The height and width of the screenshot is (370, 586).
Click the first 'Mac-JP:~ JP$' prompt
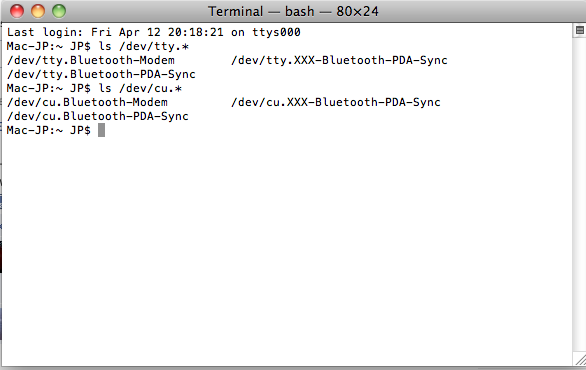tap(49, 46)
